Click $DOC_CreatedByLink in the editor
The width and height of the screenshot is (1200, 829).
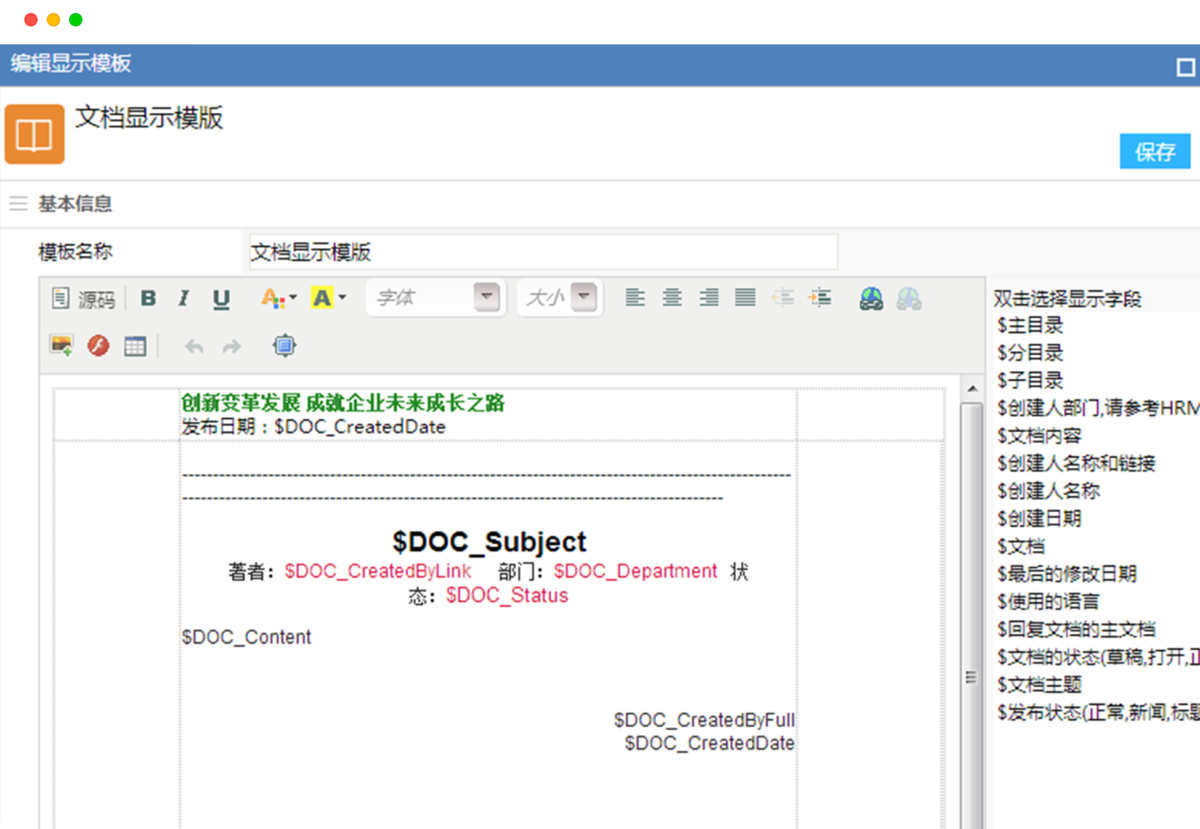point(378,571)
